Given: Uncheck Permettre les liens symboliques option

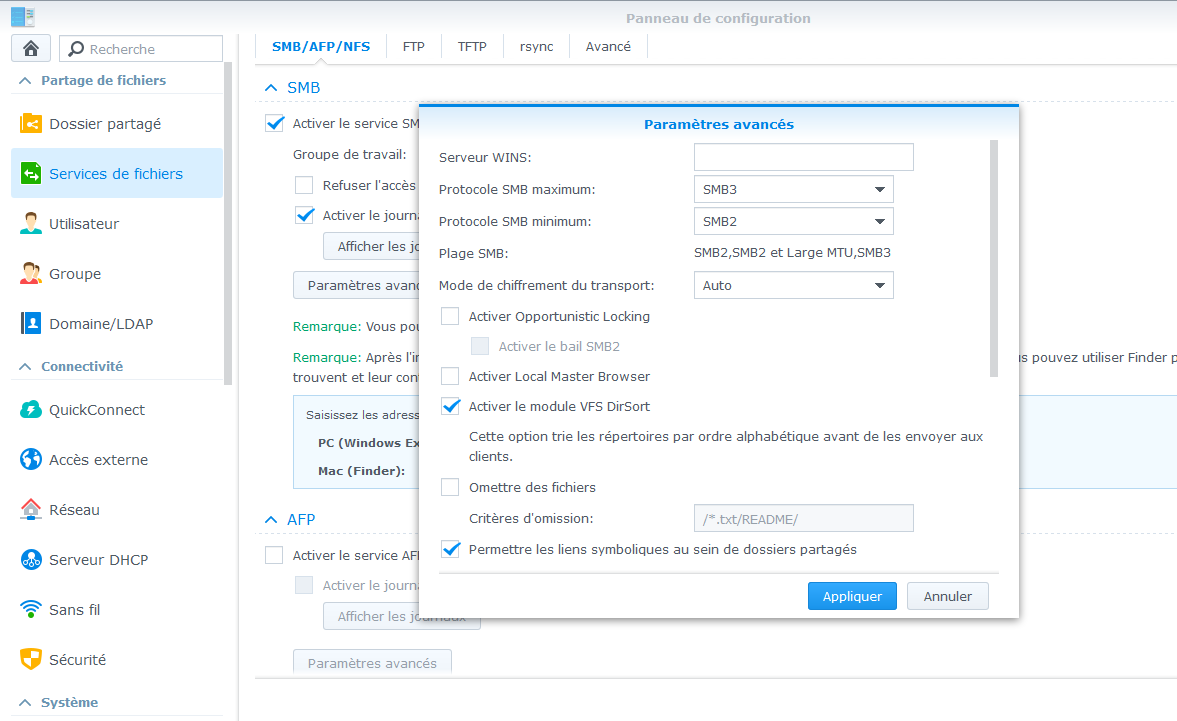Looking at the screenshot, I should coord(450,549).
